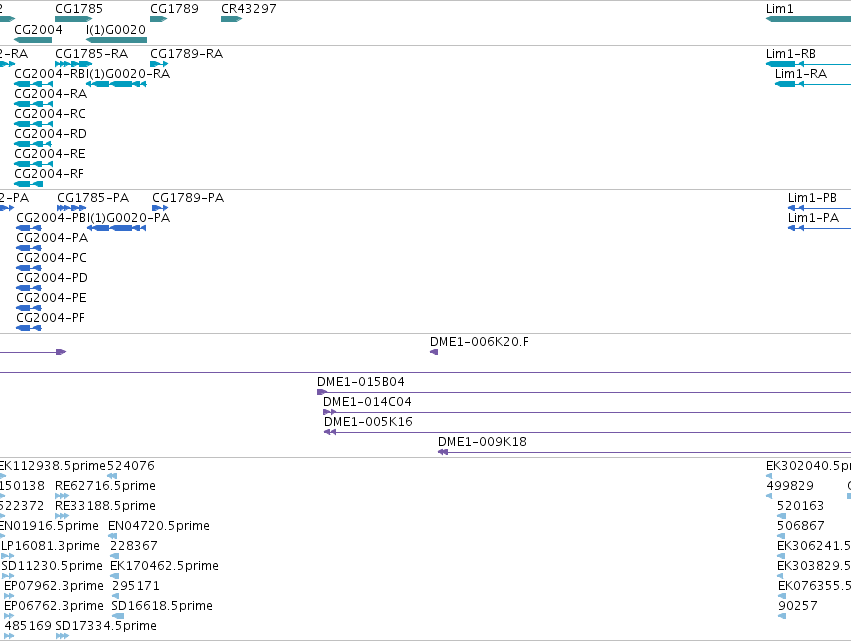This screenshot has width=851, height=641.
Task: Click the RE62716.5prime EST label
Action: pos(105,486)
